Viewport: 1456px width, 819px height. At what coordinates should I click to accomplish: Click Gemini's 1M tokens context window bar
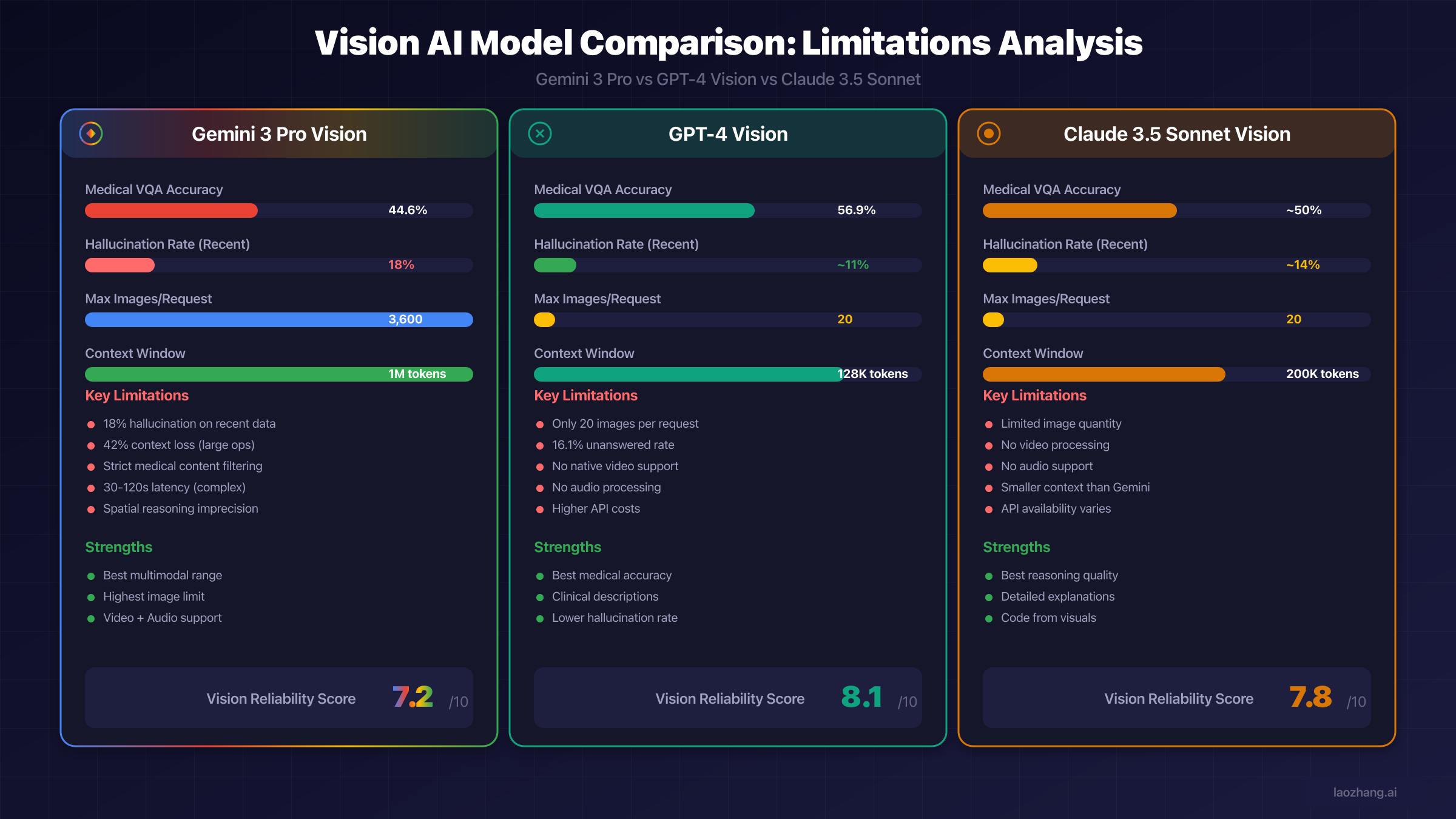(279, 374)
